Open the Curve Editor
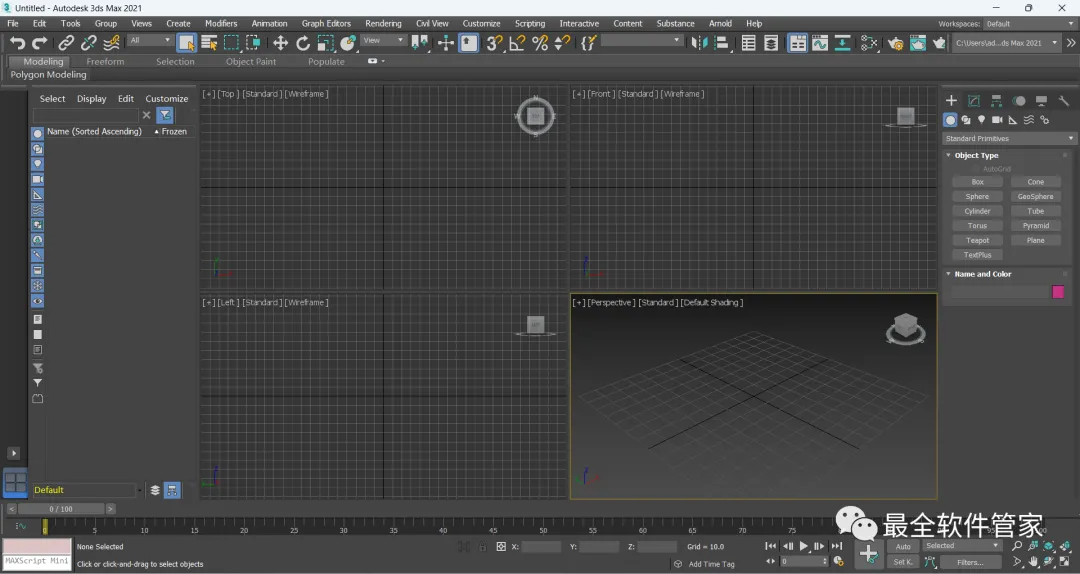1080x574 pixels. (x=820, y=43)
